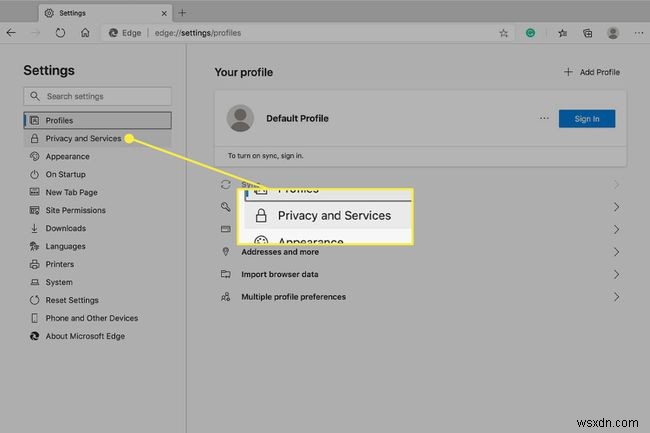650x433 pixels.
Task: Open Languages settings
Action: [97, 246]
